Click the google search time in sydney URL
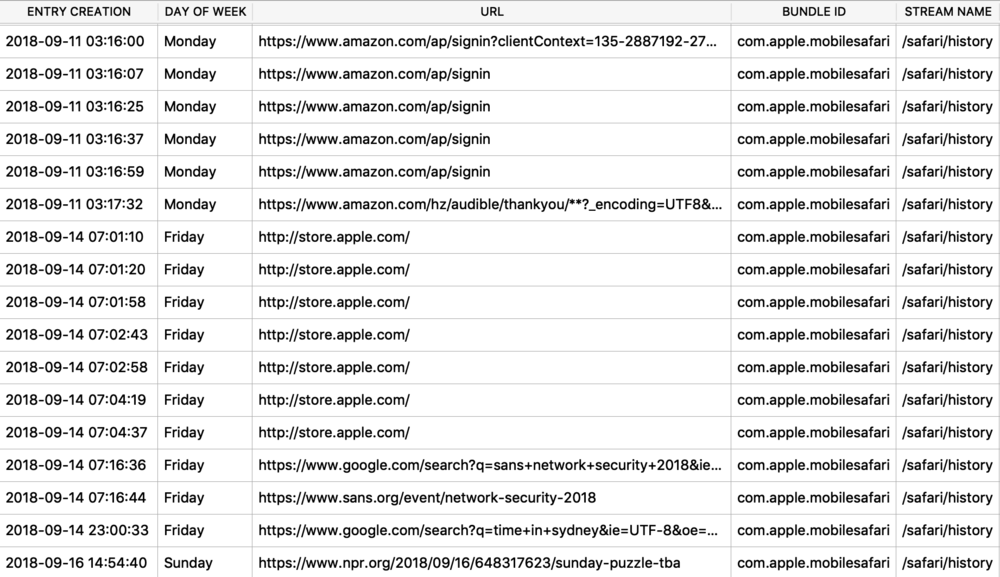The width and height of the screenshot is (1000, 577). tap(488, 530)
